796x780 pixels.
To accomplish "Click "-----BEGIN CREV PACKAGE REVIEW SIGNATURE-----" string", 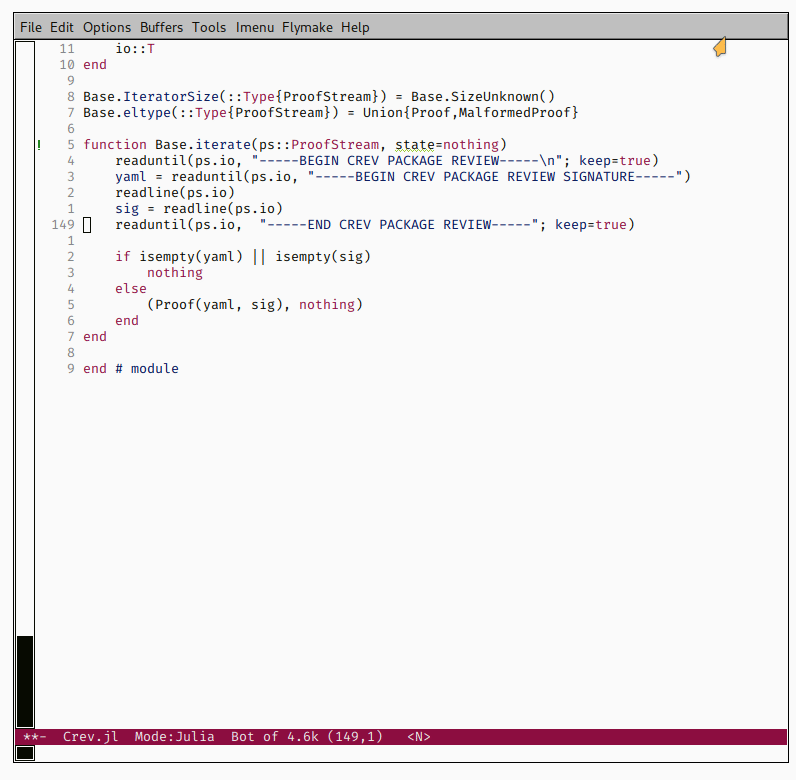I will [495, 177].
